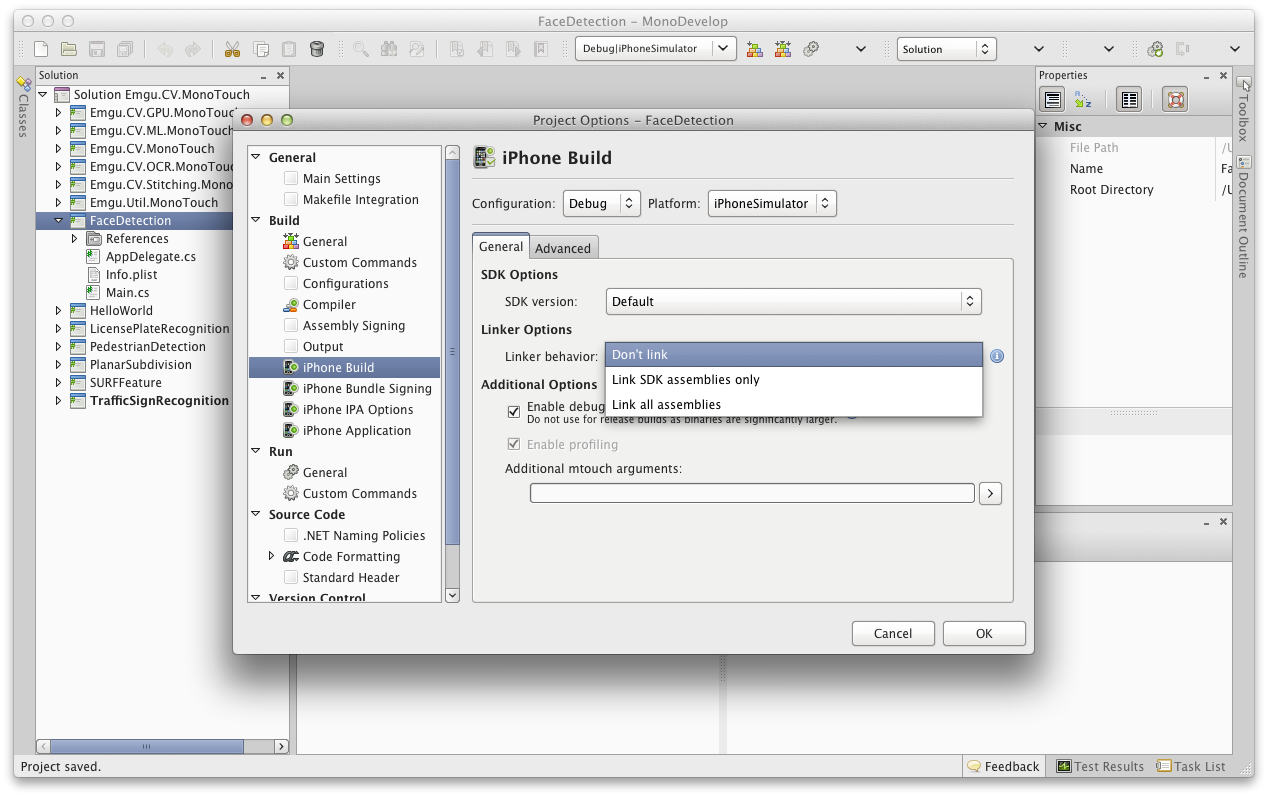Expand the References folder under FaceDetection
This screenshot has height=797, width=1268.
(75, 238)
